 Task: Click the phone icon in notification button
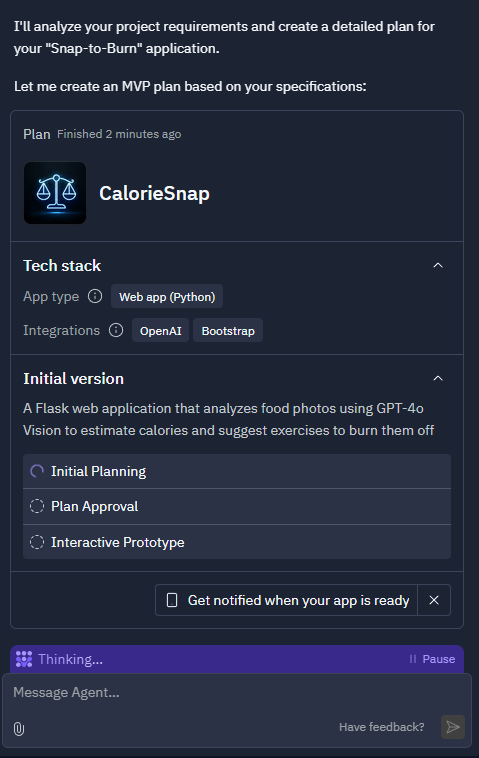click(172, 600)
